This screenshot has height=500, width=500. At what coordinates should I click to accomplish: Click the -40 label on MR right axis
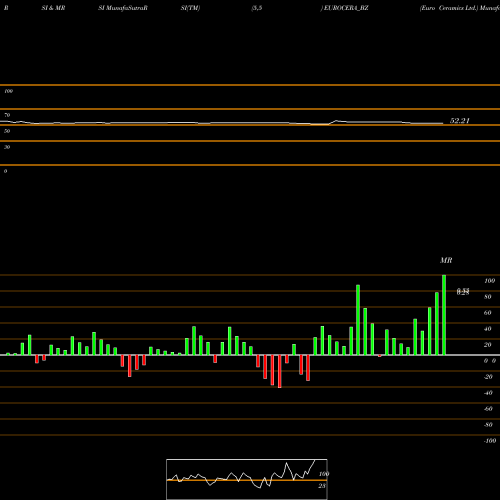click(488, 393)
